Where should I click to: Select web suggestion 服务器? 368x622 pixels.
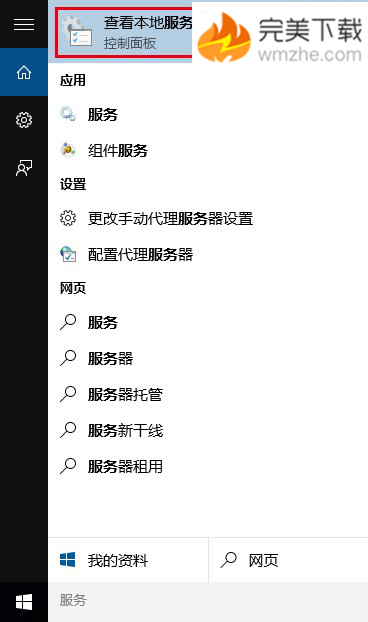coord(208,358)
